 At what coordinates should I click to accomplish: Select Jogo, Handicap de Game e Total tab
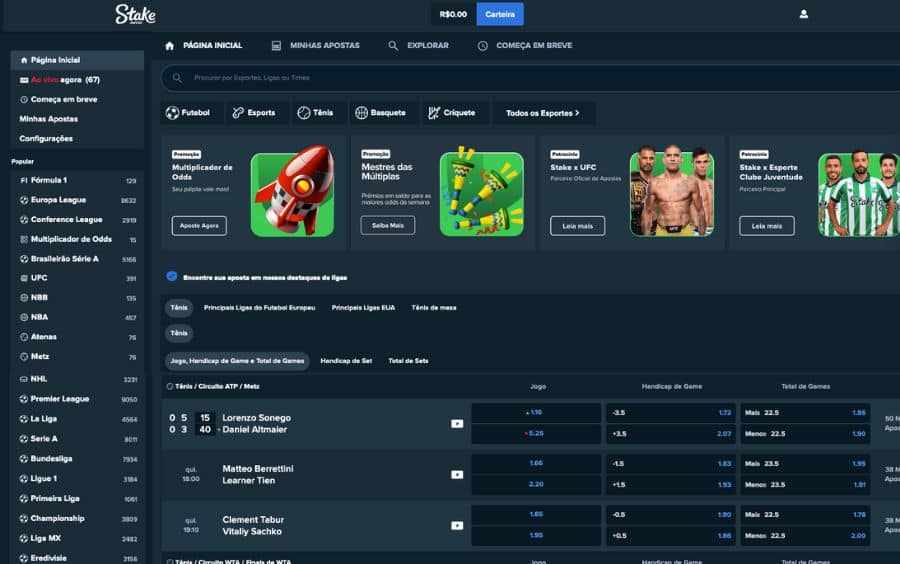237,361
